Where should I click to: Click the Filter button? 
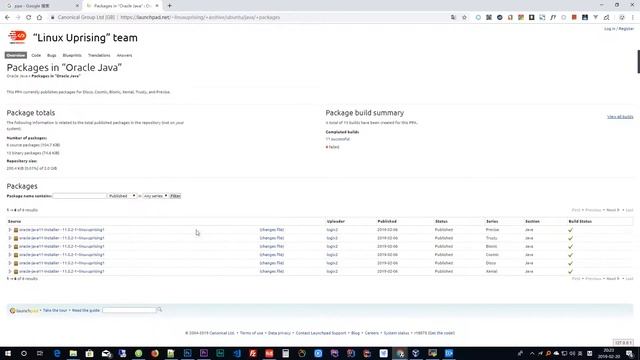175,196
